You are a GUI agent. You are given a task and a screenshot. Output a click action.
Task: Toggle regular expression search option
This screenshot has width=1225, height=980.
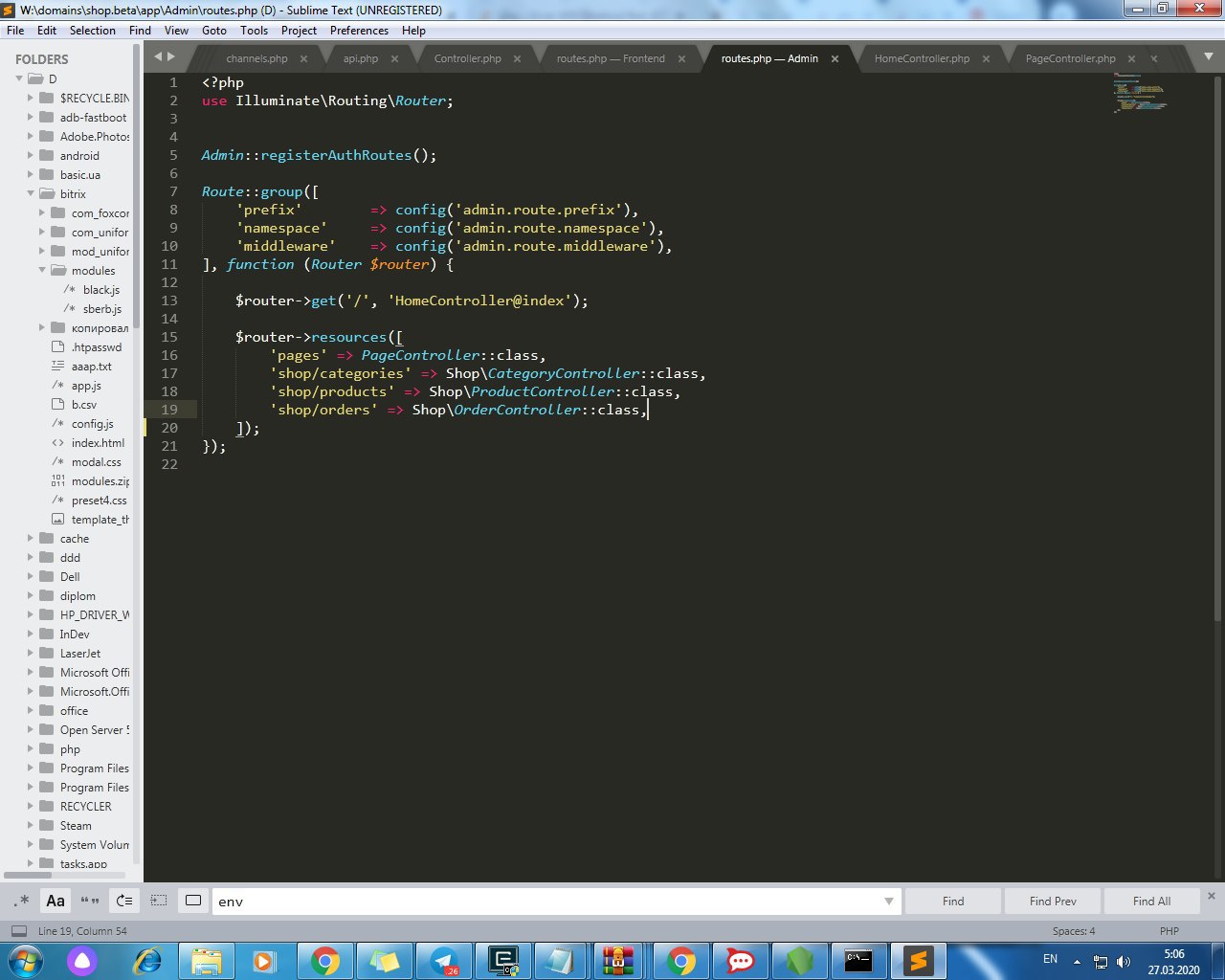21,901
